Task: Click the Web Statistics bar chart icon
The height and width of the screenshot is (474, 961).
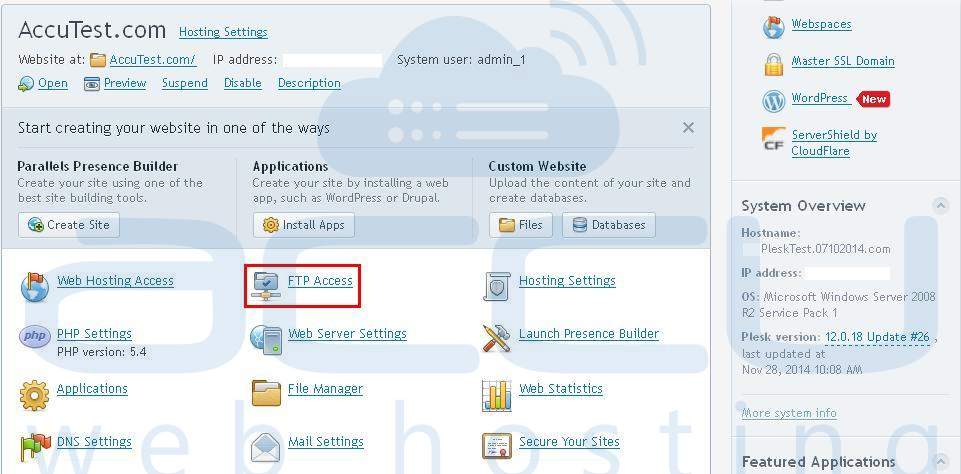Action: pos(497,396)
